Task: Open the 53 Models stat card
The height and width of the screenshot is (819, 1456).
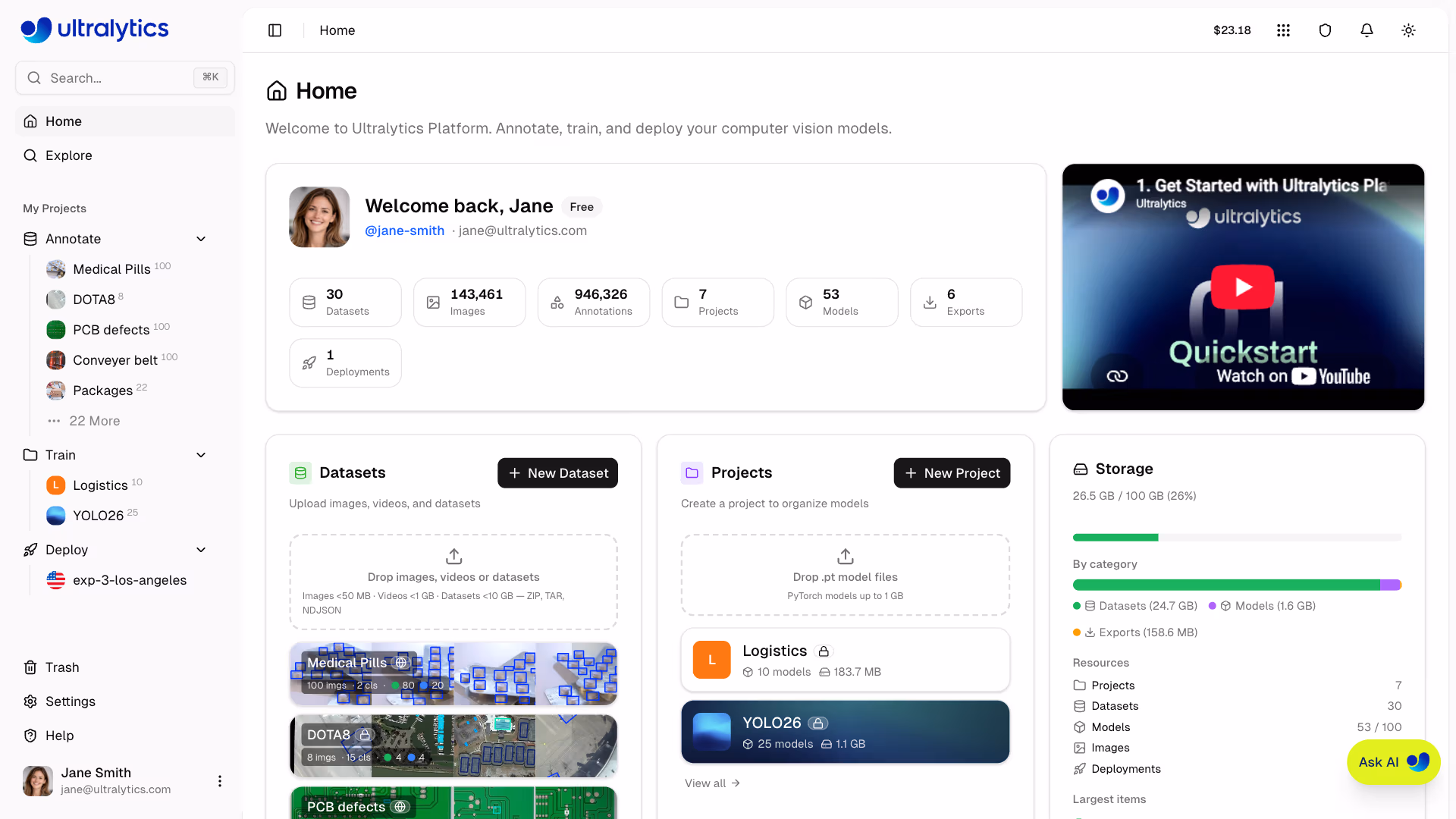Action: tap(842, 302)
